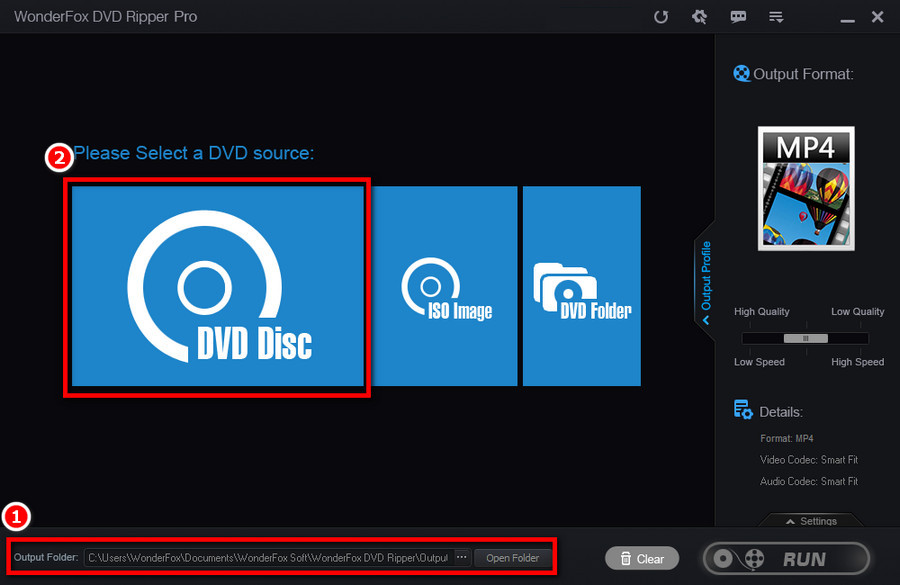Expand the Settings panel

(x=810, y=521)
